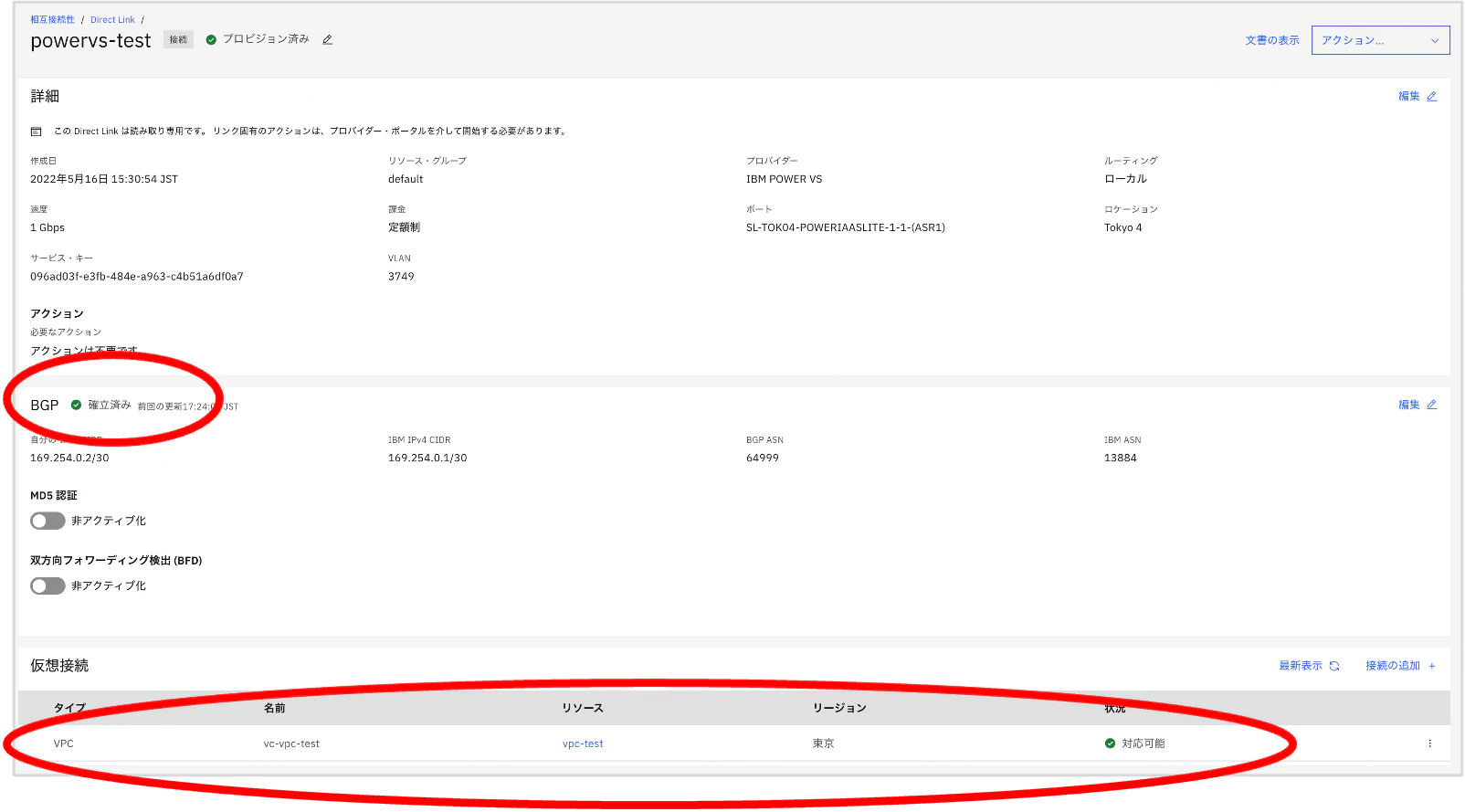Open the 文書の表示 link
This screenshot has width=1465, height=812.
point(1271,40)
